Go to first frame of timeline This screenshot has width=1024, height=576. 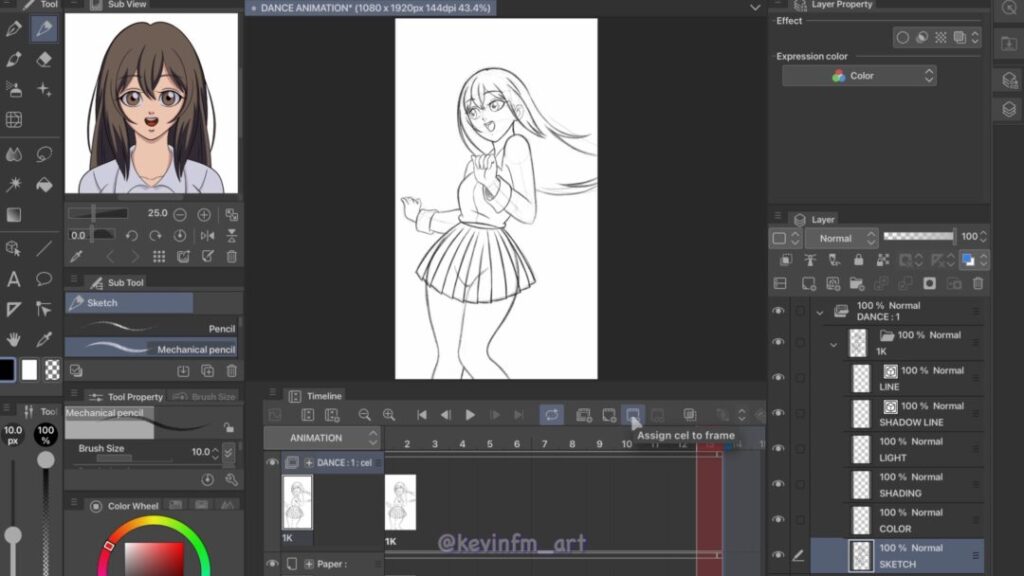[422, 415]
